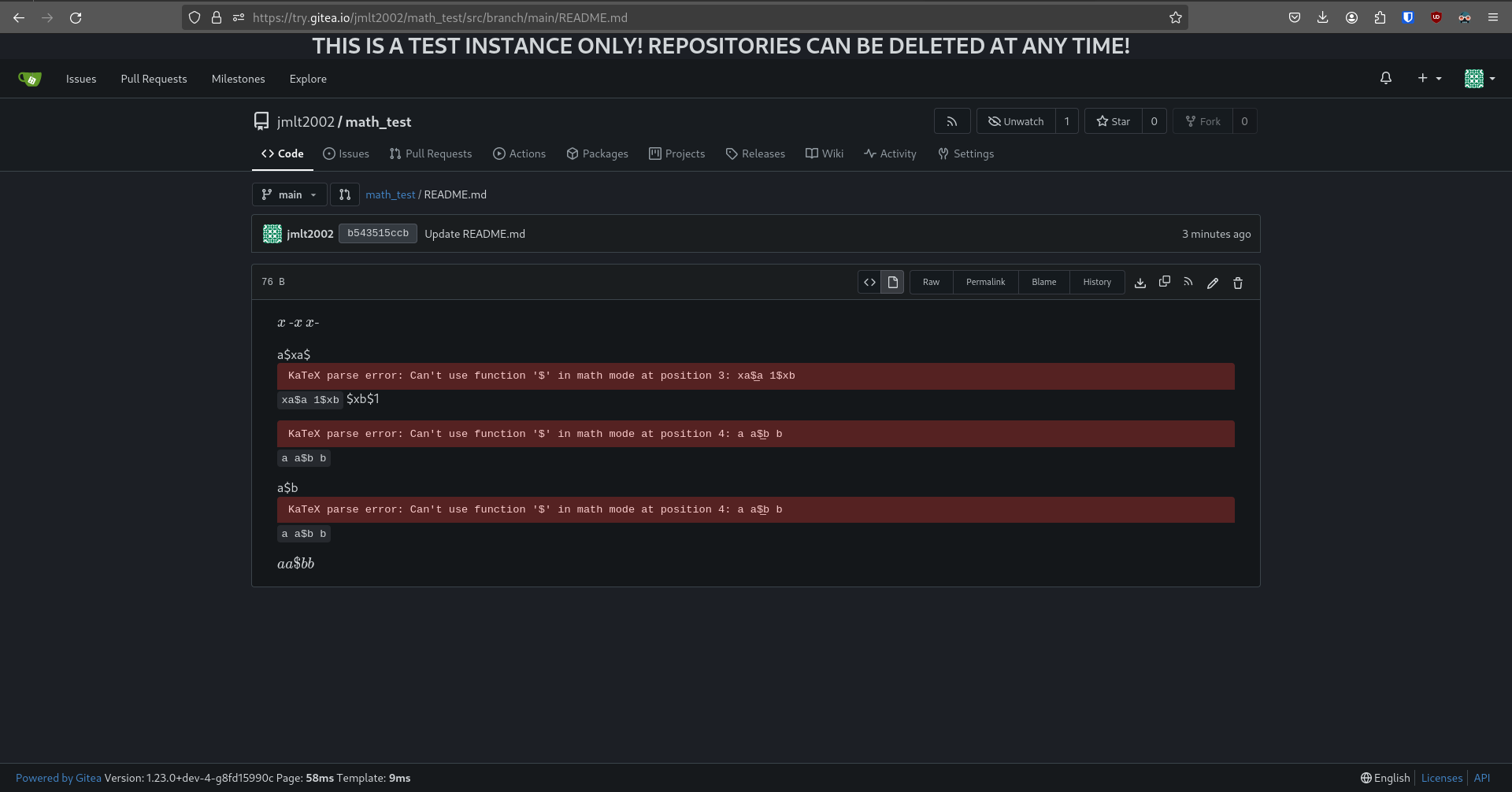Switch to the Wiki tab
The image size is (1512, 792).
pos(824,154)
